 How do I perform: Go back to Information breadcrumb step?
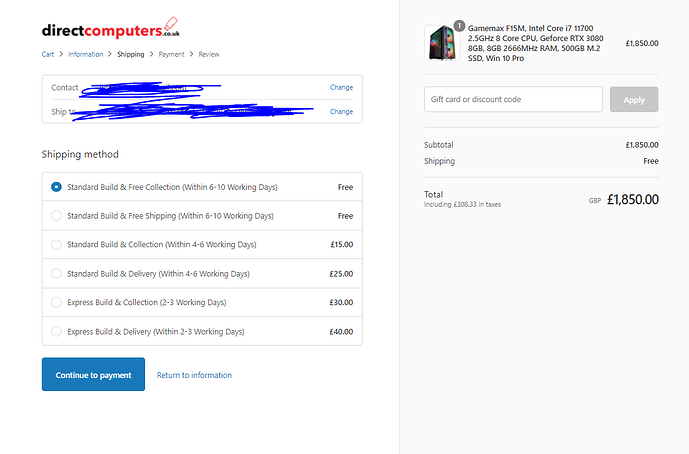[86, 54]
